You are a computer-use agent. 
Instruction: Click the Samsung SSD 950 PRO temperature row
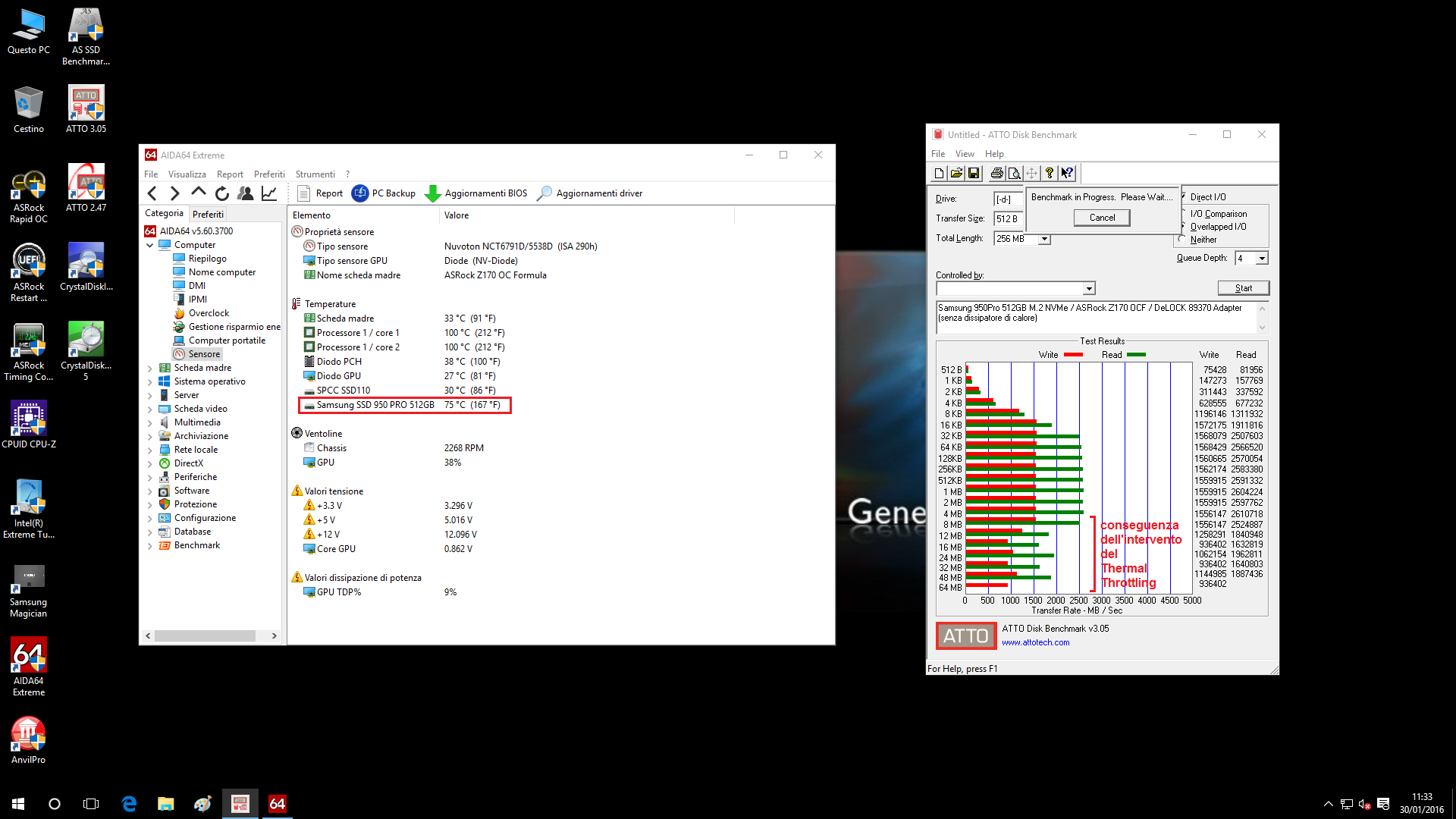405,405
